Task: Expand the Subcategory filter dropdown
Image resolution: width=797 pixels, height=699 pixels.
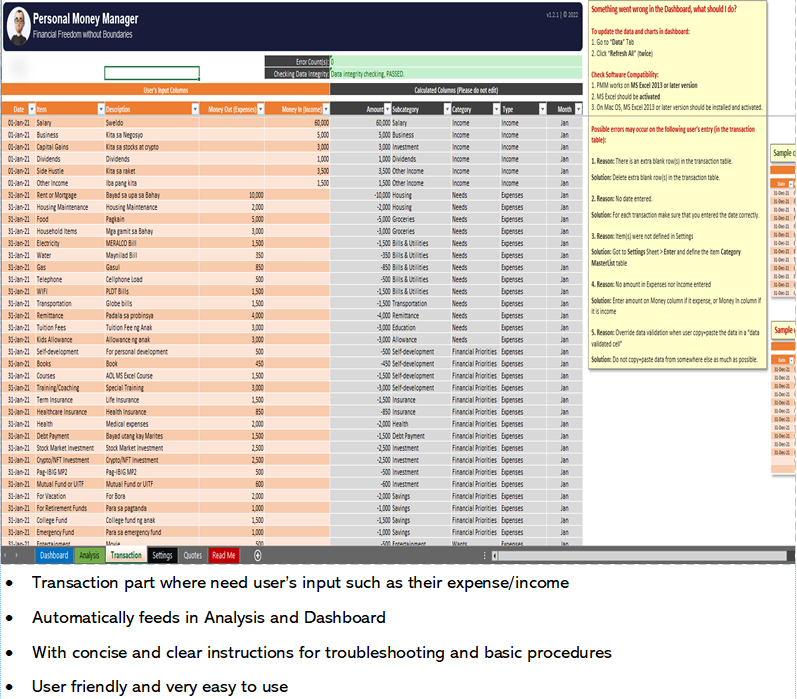Action: coord(444,109)
